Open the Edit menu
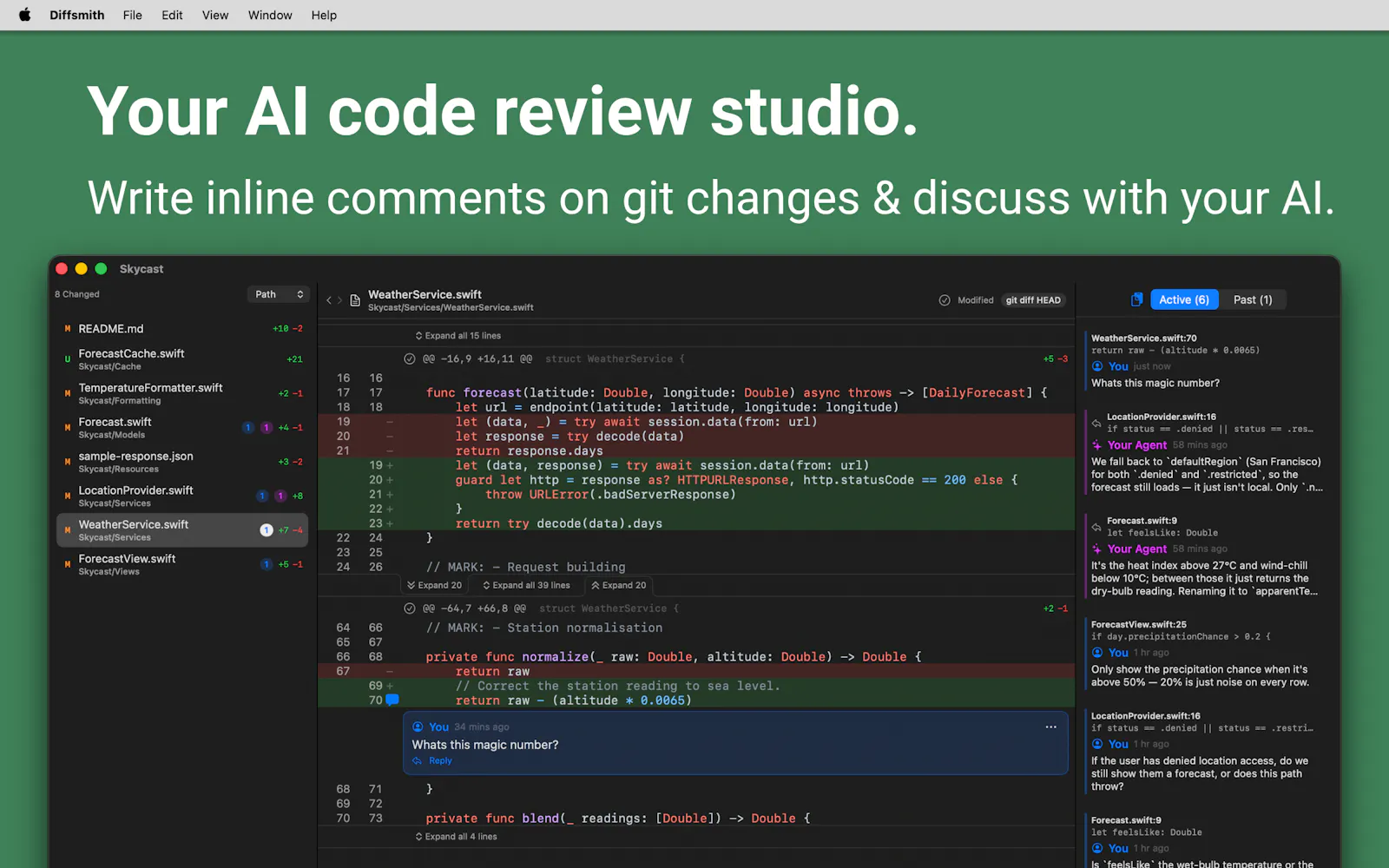Viewport: 1389px width, 868px height. tap(172, 15)
